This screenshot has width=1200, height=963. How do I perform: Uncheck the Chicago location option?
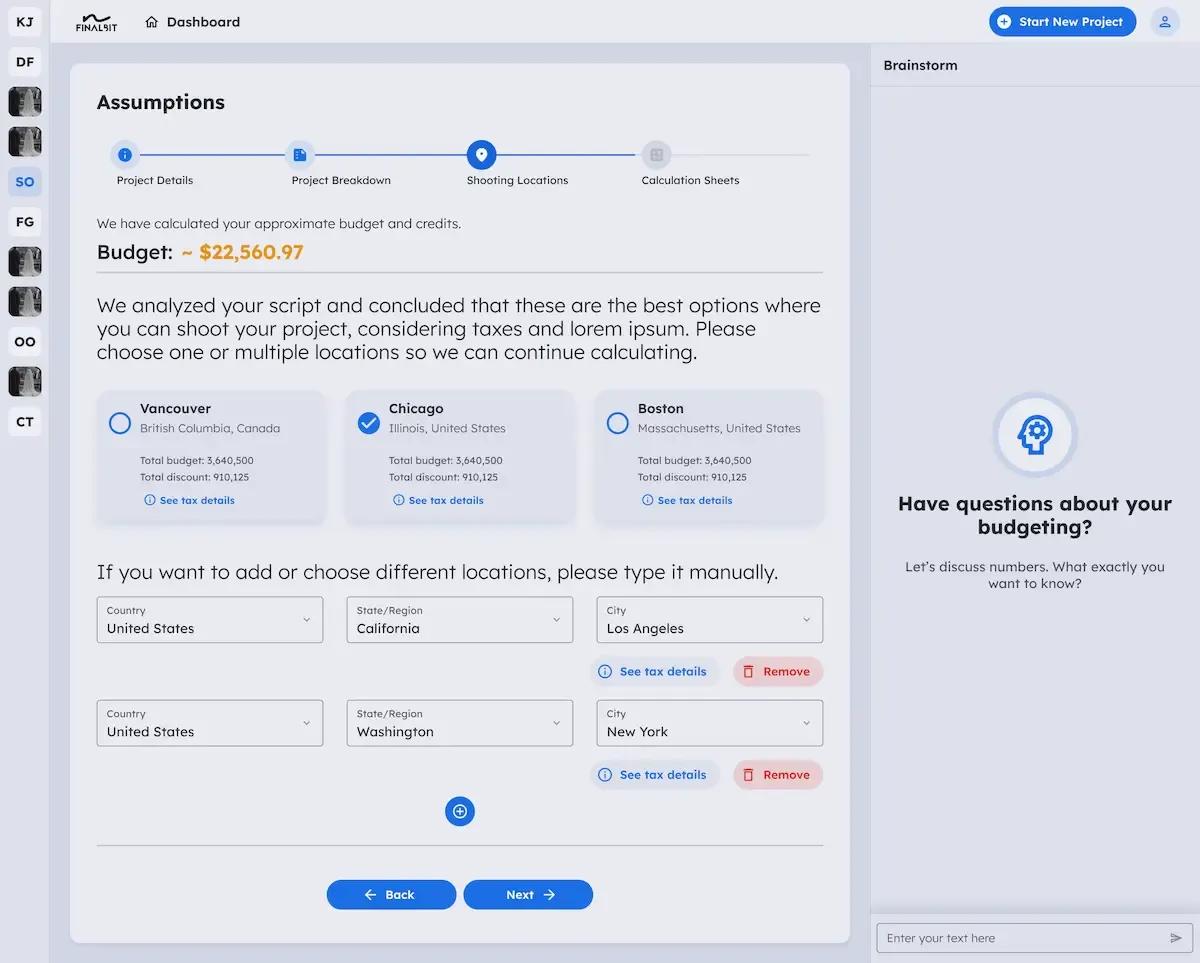369,423
